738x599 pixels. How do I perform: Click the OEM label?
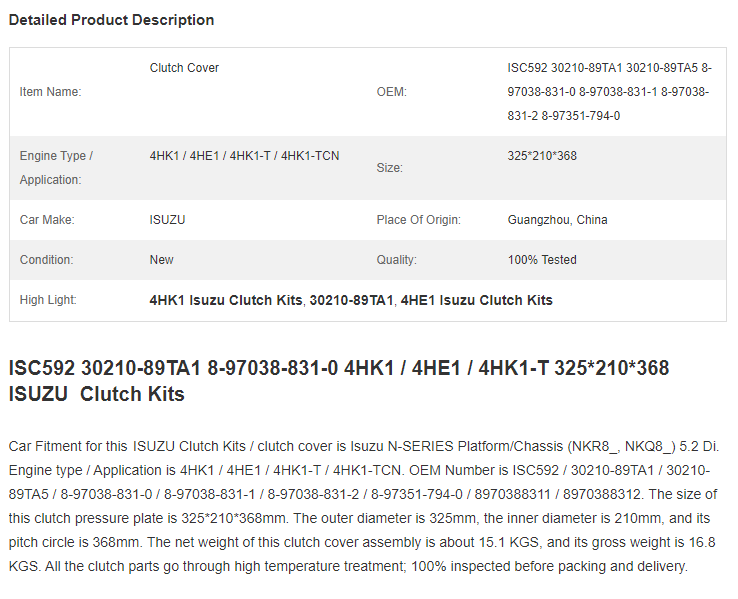pyautogui.click(x=391, y=92)
